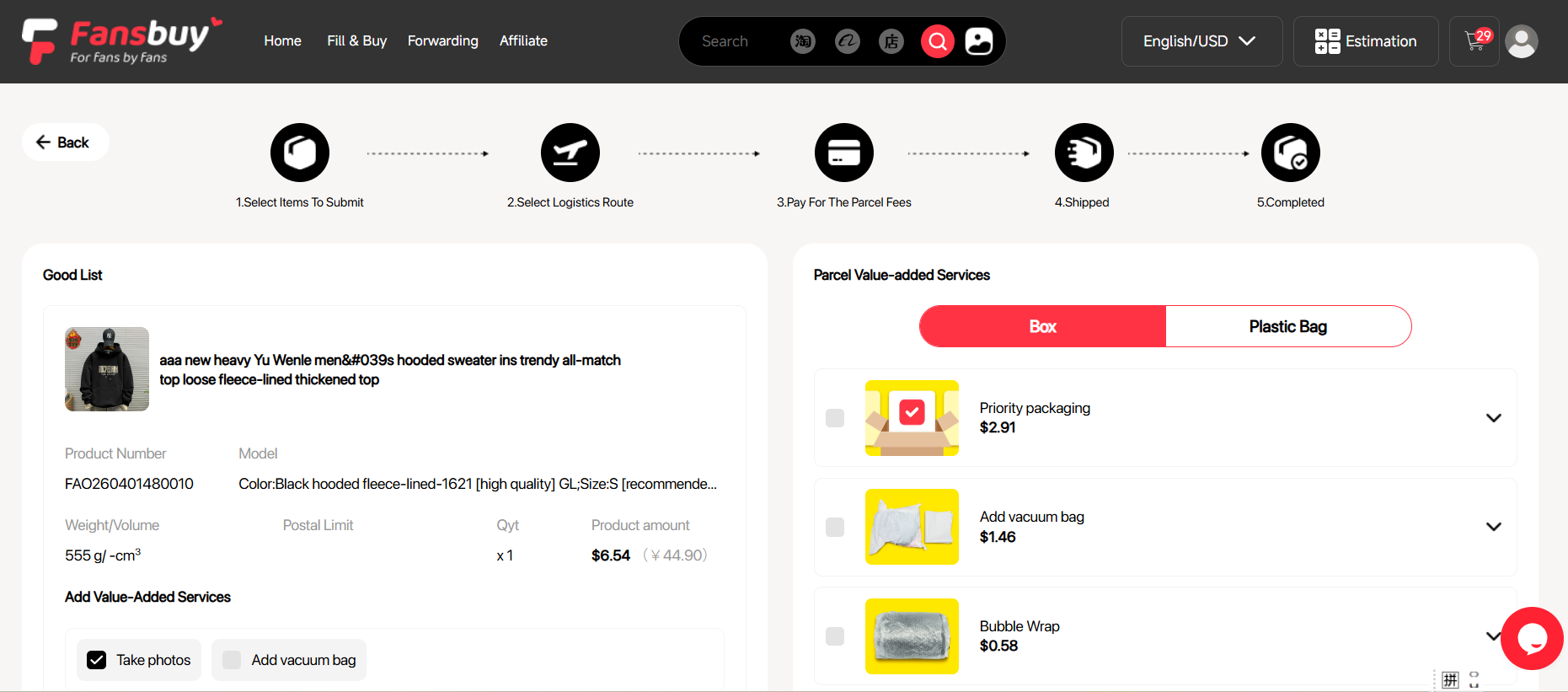Screen dimensions: 1568x692
Task: Click the 555 g weight value
Action: click(x=103, y=555)
